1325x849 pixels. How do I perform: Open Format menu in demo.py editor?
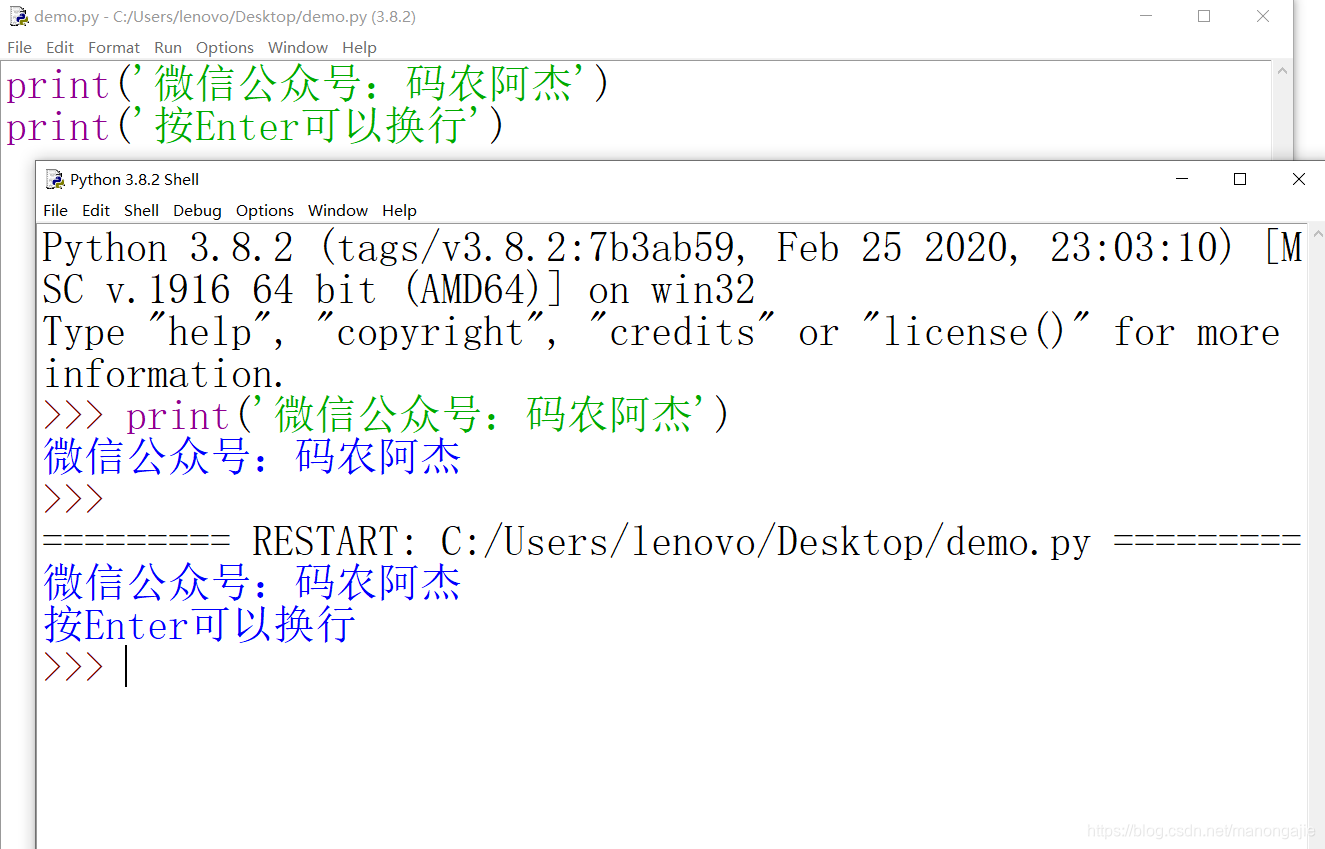point(114,47)
